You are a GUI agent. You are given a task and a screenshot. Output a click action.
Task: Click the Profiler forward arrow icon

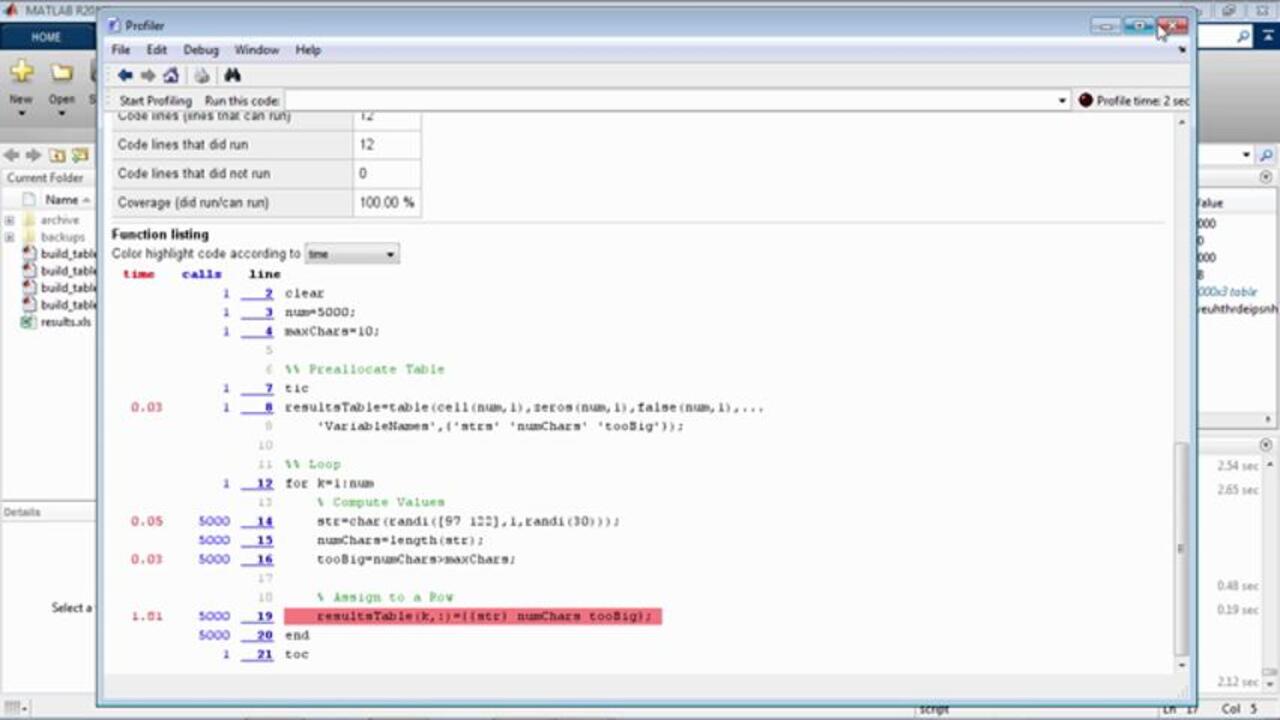148,76
